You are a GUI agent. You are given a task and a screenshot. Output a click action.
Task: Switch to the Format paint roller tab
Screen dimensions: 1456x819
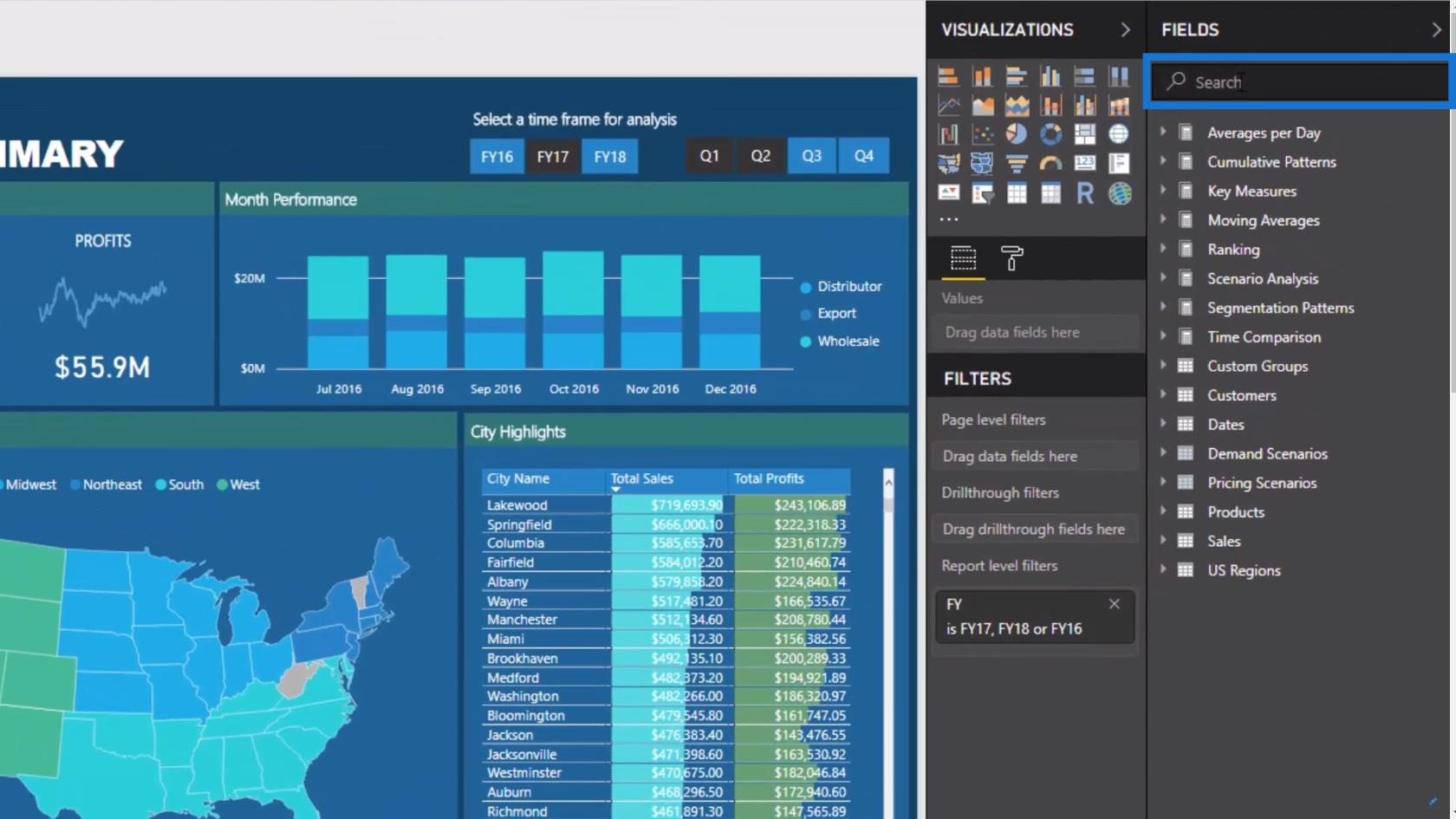(1011, 258)
